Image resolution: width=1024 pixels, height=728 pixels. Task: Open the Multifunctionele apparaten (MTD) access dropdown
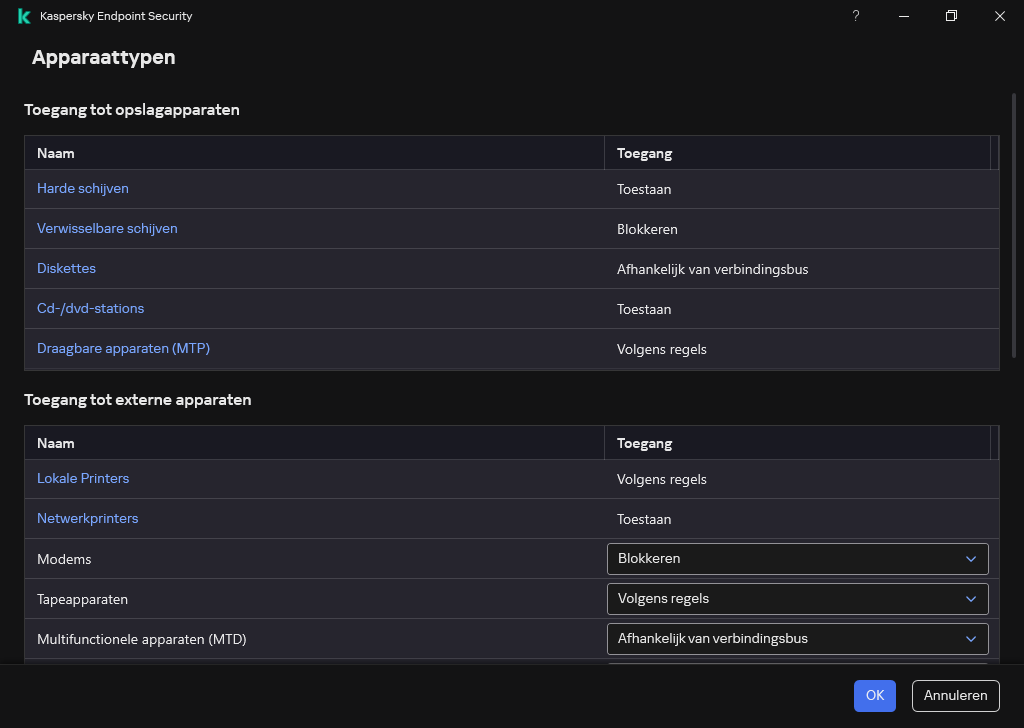click(780, 639)
